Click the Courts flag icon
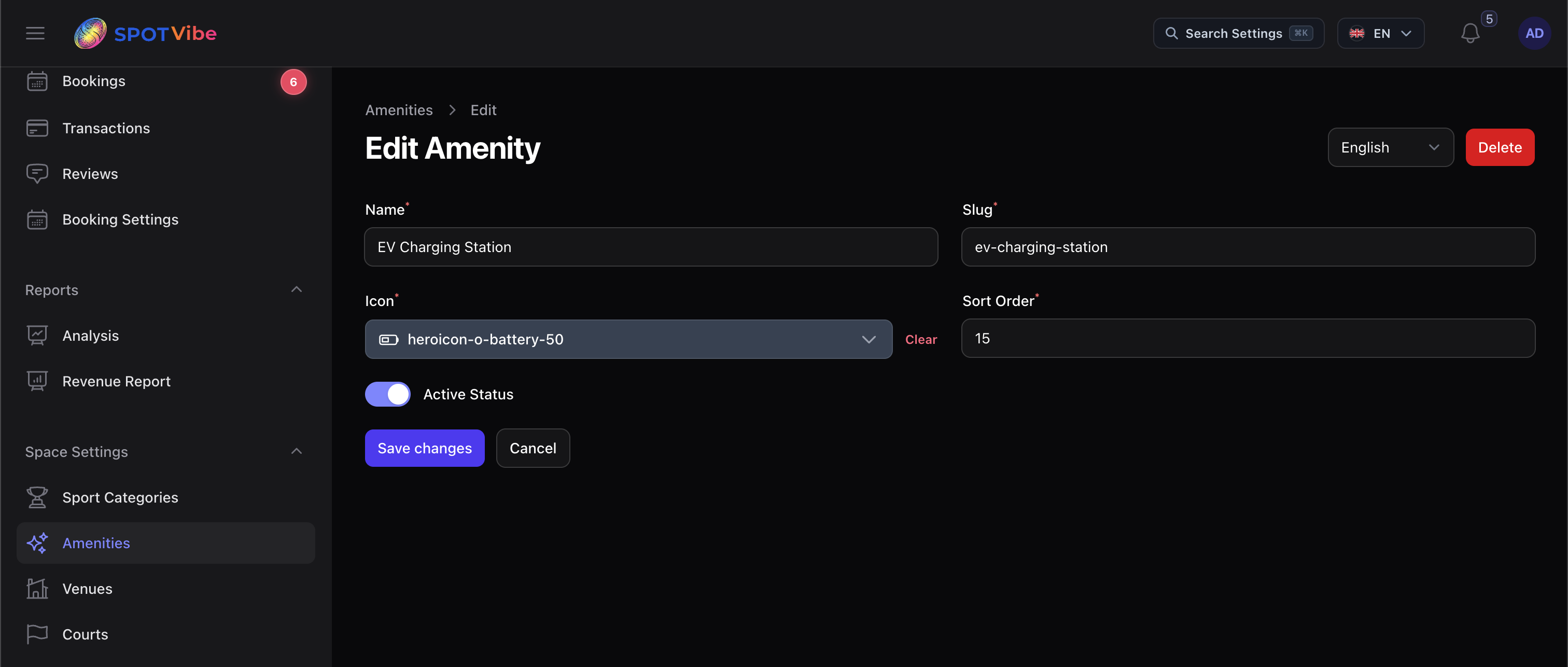 37,634
